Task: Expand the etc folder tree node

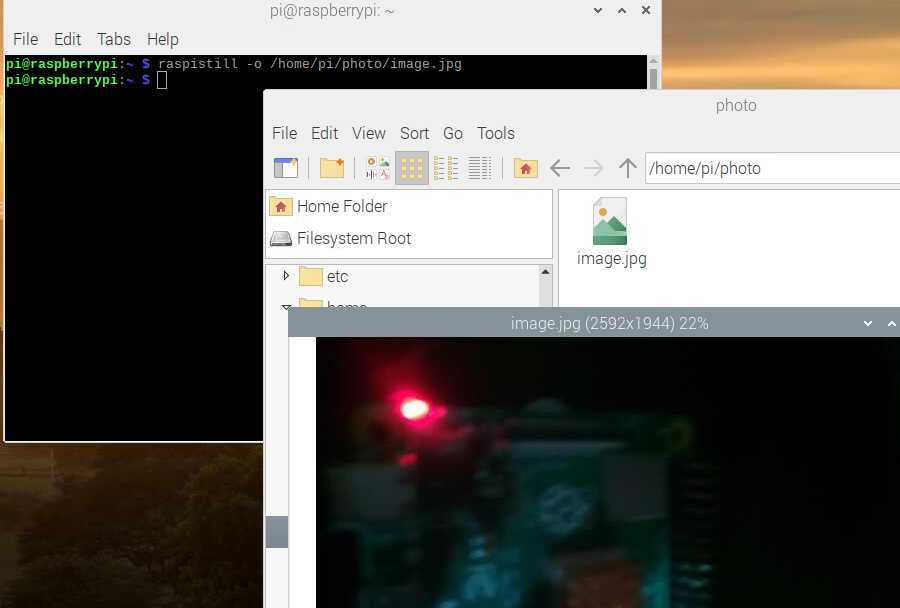Action: [x=286, y=276]
